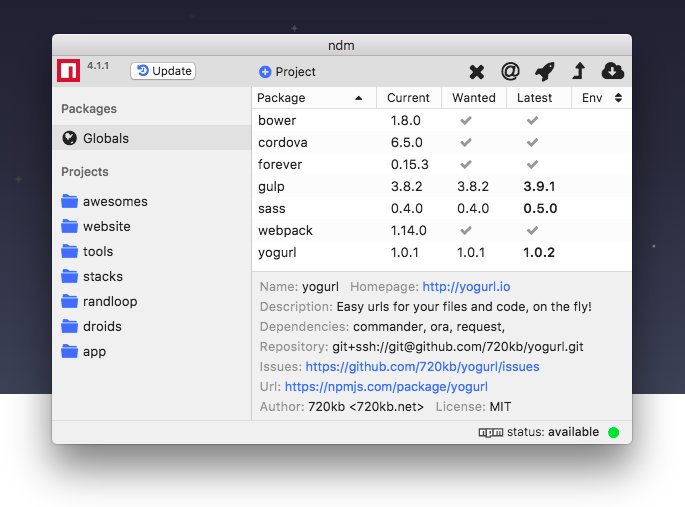685x507 pixels.
Task: Sort by Env column header
Action: tap(602, 98)
